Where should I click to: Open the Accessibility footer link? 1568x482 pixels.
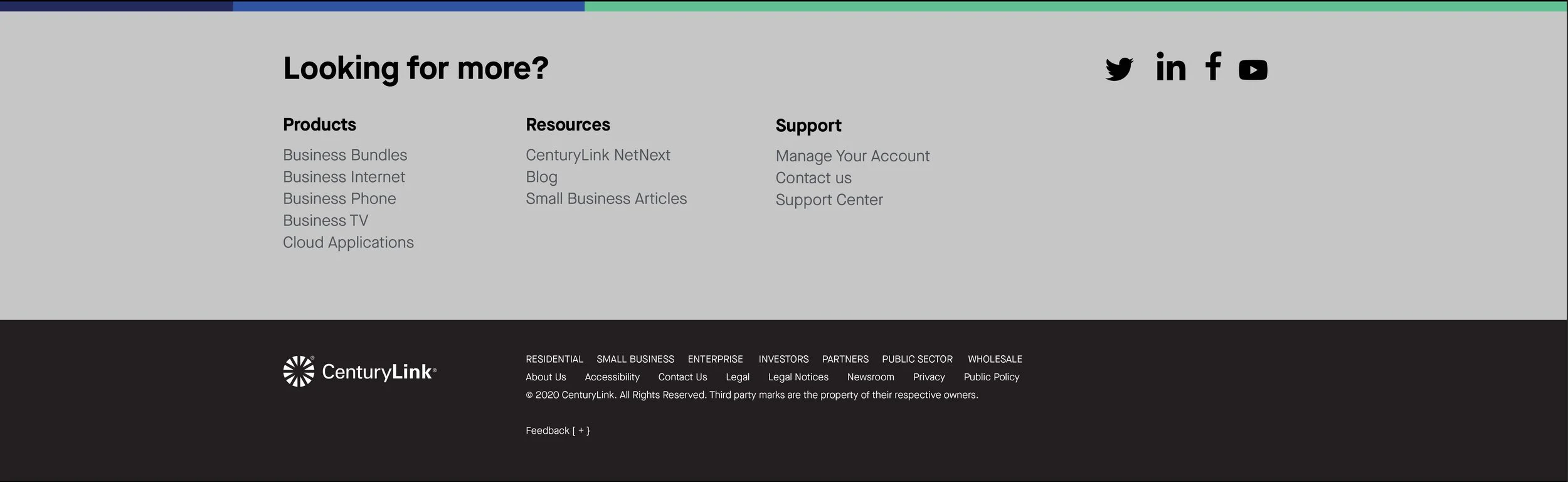[x=612, y=377]
